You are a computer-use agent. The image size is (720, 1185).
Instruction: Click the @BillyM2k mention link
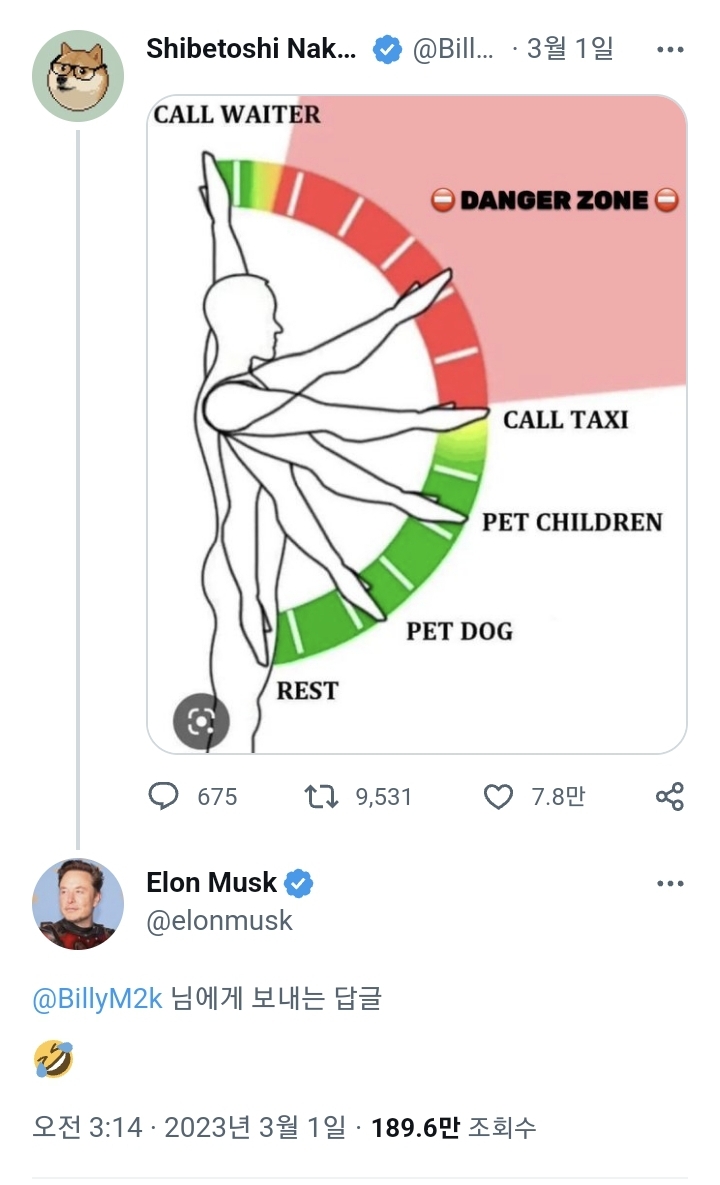tap(97, 999)
